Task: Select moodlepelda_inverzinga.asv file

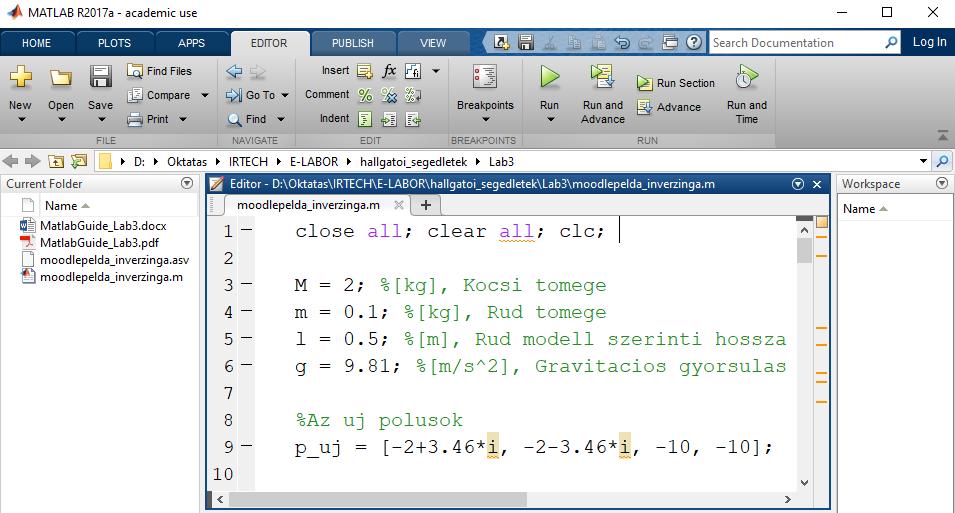Action: pyautogui.click(x=115, y=260)
